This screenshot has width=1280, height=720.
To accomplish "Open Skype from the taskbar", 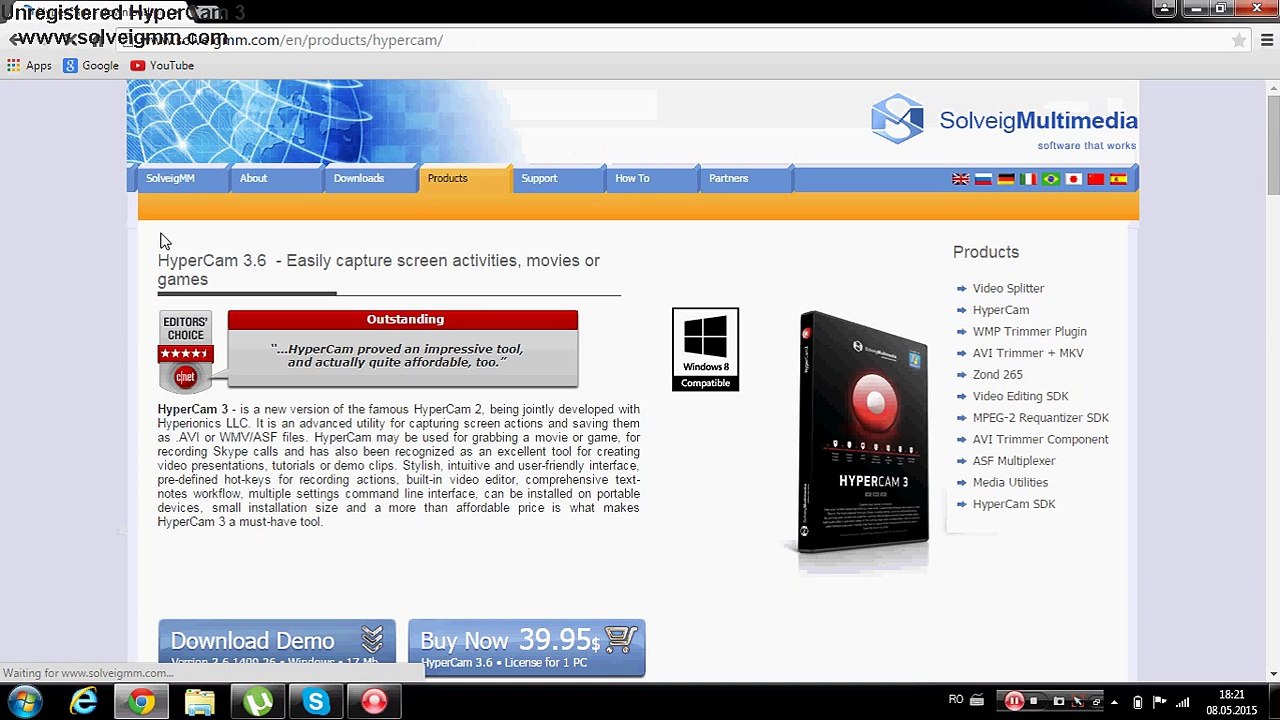I will coord(316,702).
